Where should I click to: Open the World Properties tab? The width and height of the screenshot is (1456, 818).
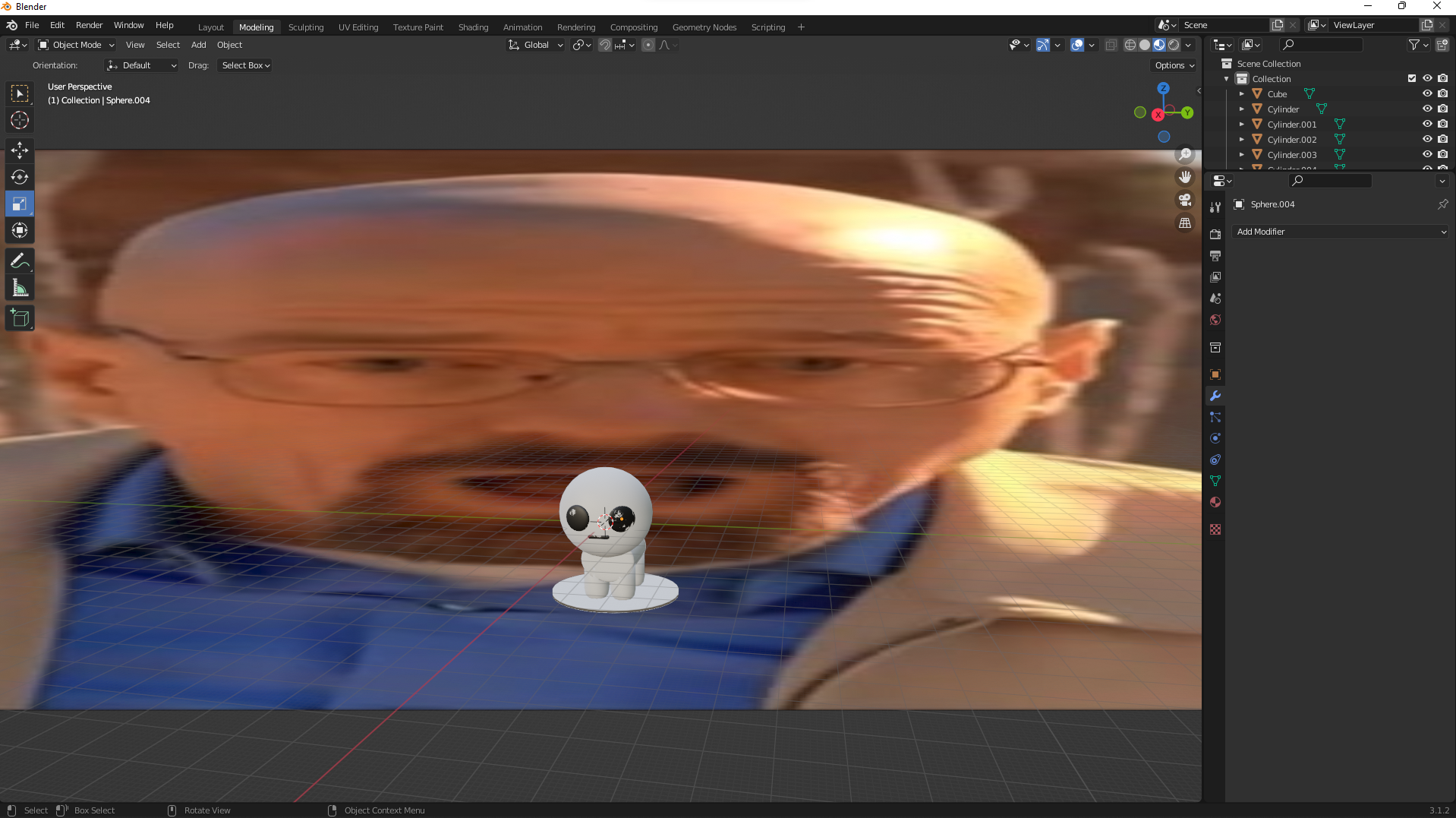click(x=1215, y=320)
